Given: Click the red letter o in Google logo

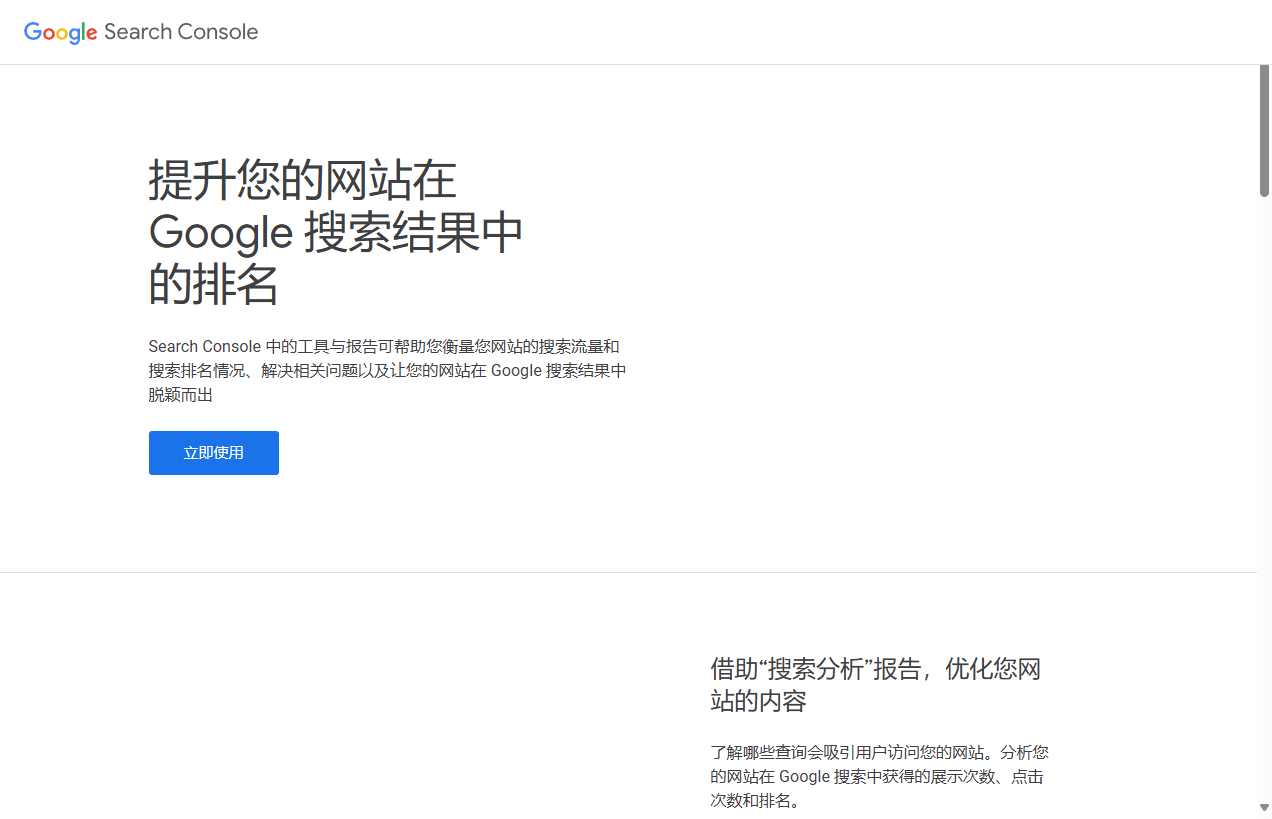Looking at the screenshot, I should click(51, 33).
